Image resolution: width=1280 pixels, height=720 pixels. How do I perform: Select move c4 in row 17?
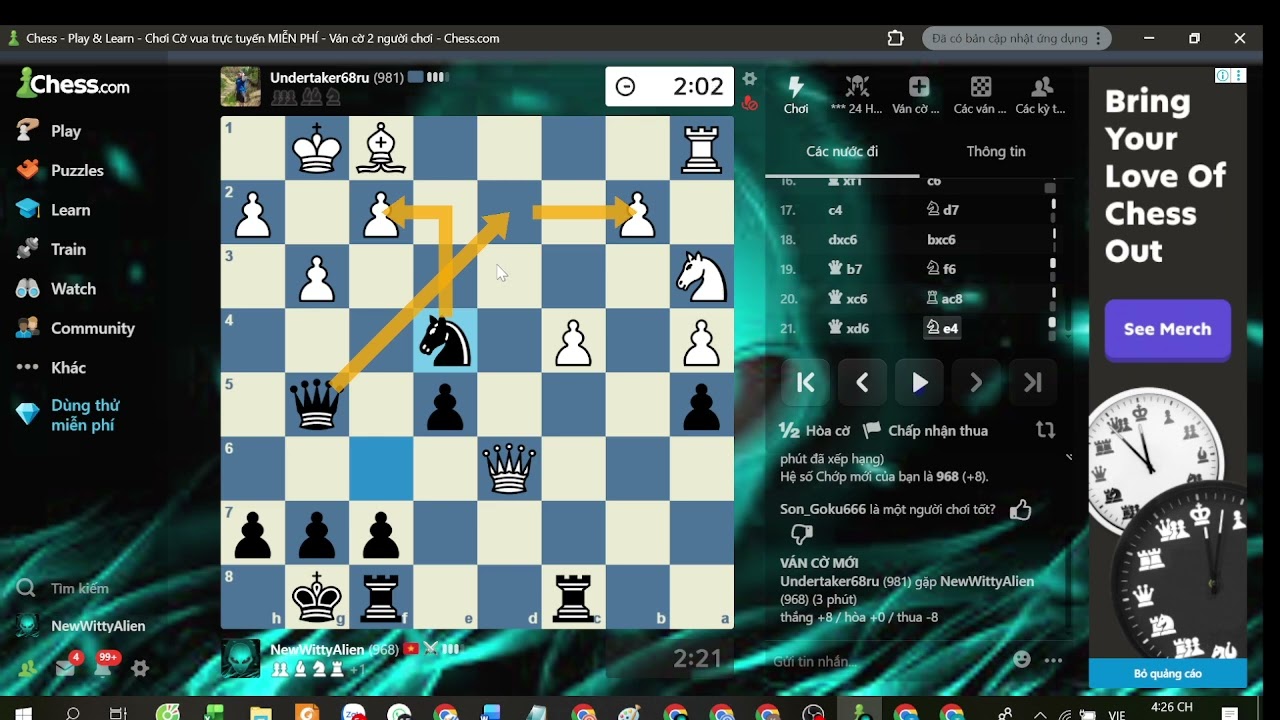[x=835, y=210]
